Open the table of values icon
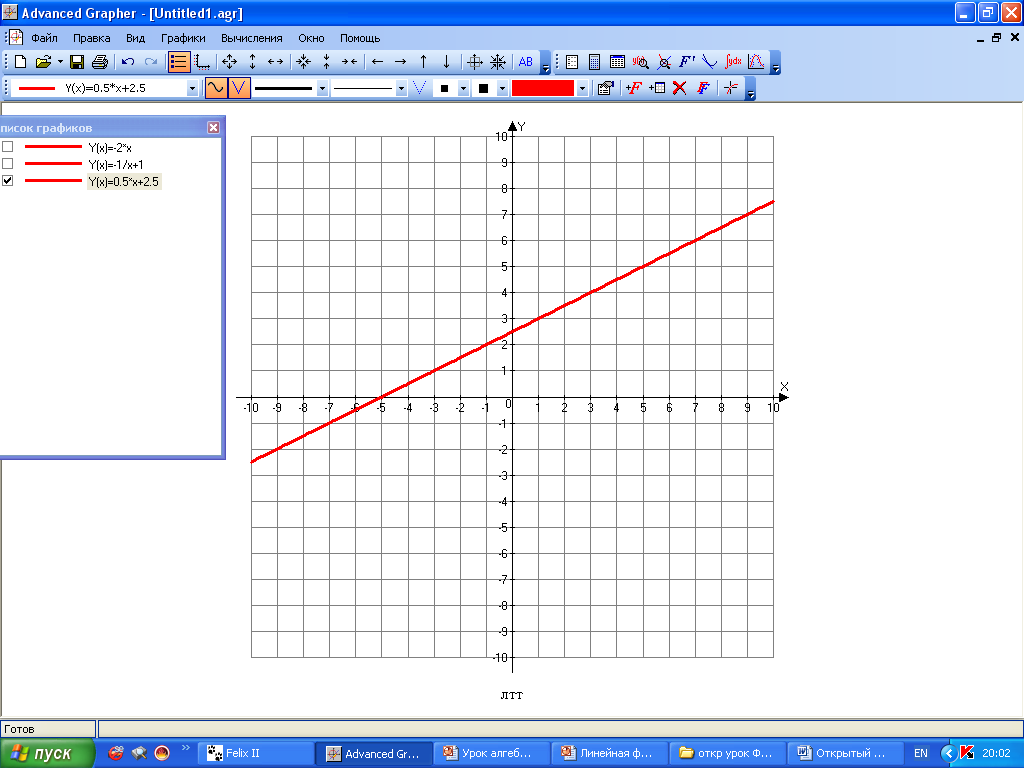1024x768 pixels. [617, 62]
